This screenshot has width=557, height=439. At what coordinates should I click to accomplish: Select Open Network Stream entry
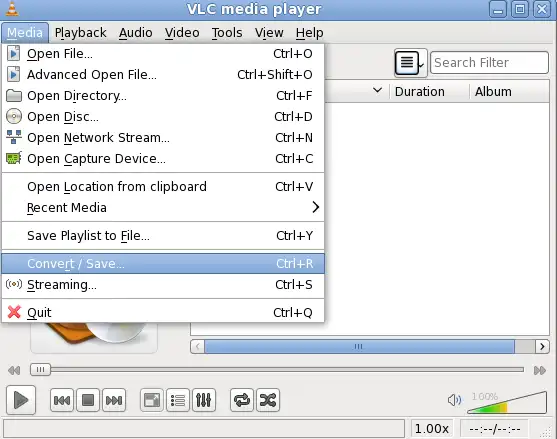tap(163, 137)
